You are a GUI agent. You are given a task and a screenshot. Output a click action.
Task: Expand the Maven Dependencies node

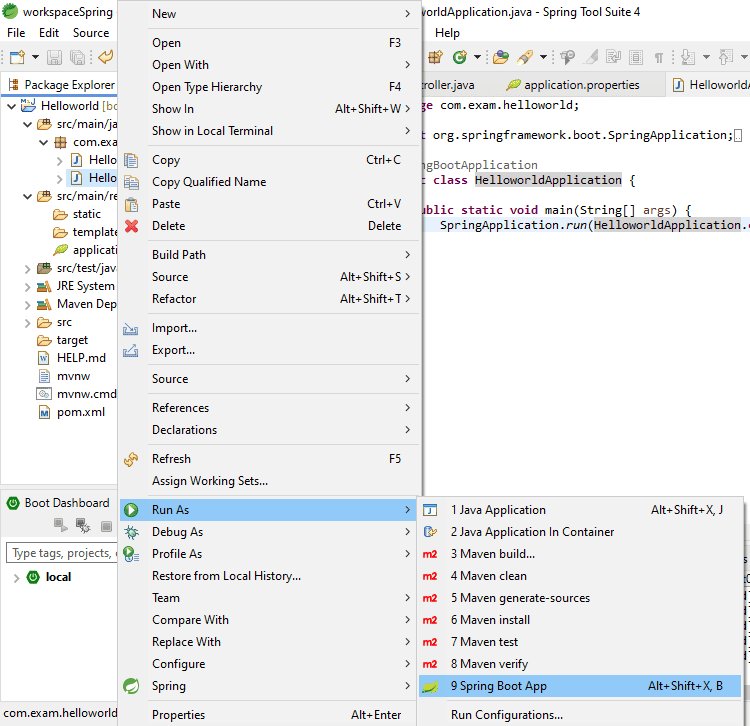[28, 305]
